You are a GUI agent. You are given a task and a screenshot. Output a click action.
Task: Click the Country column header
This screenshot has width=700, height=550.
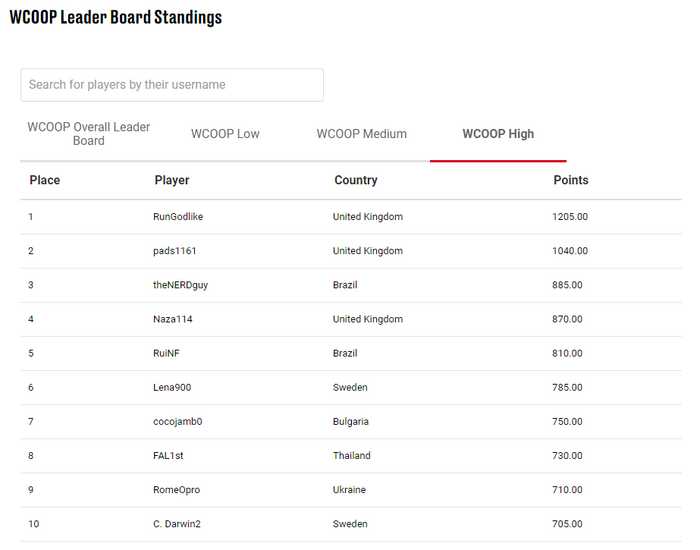point(356,180)
